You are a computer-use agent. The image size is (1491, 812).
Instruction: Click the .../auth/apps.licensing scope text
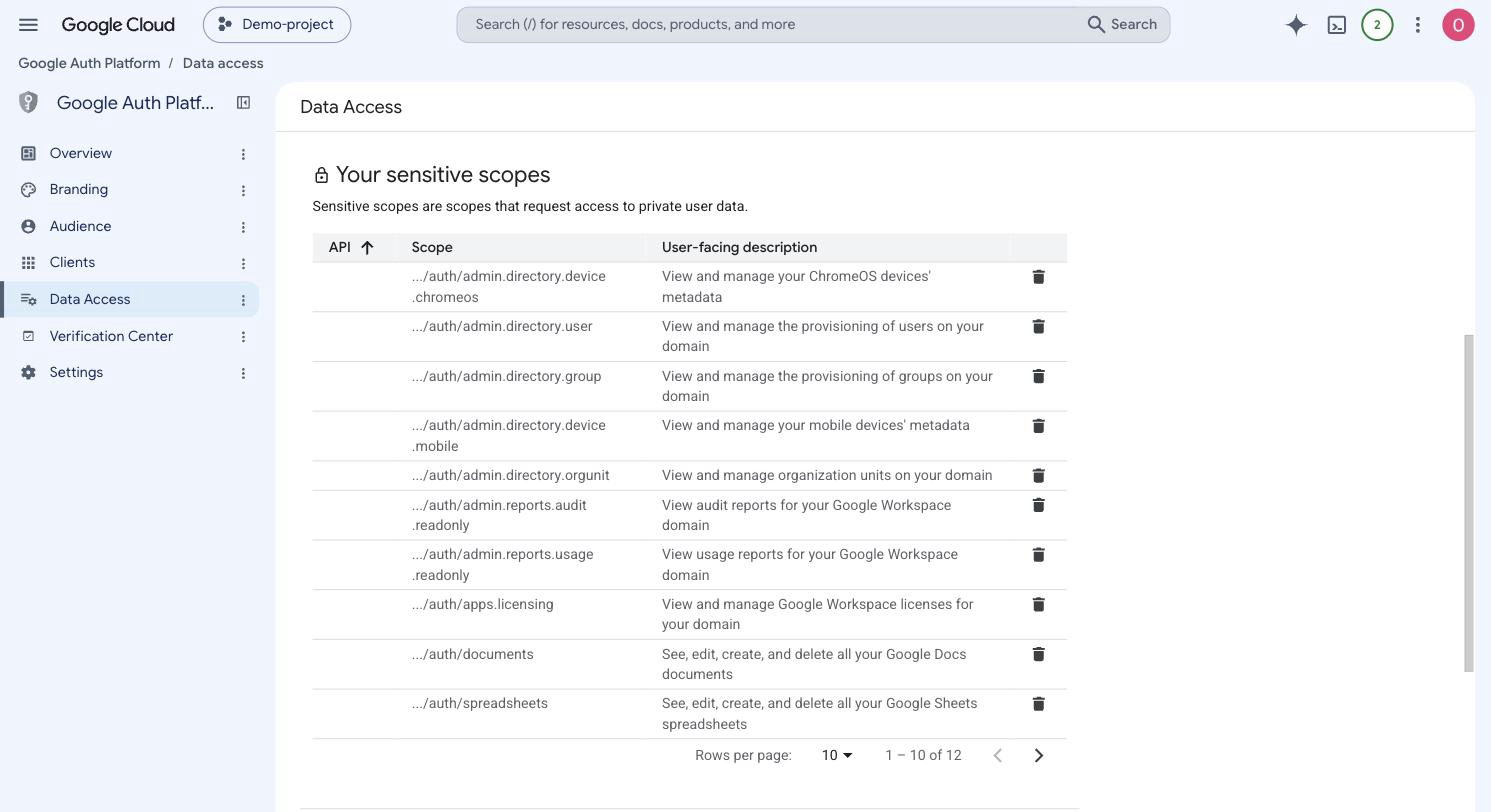point(482,604)
